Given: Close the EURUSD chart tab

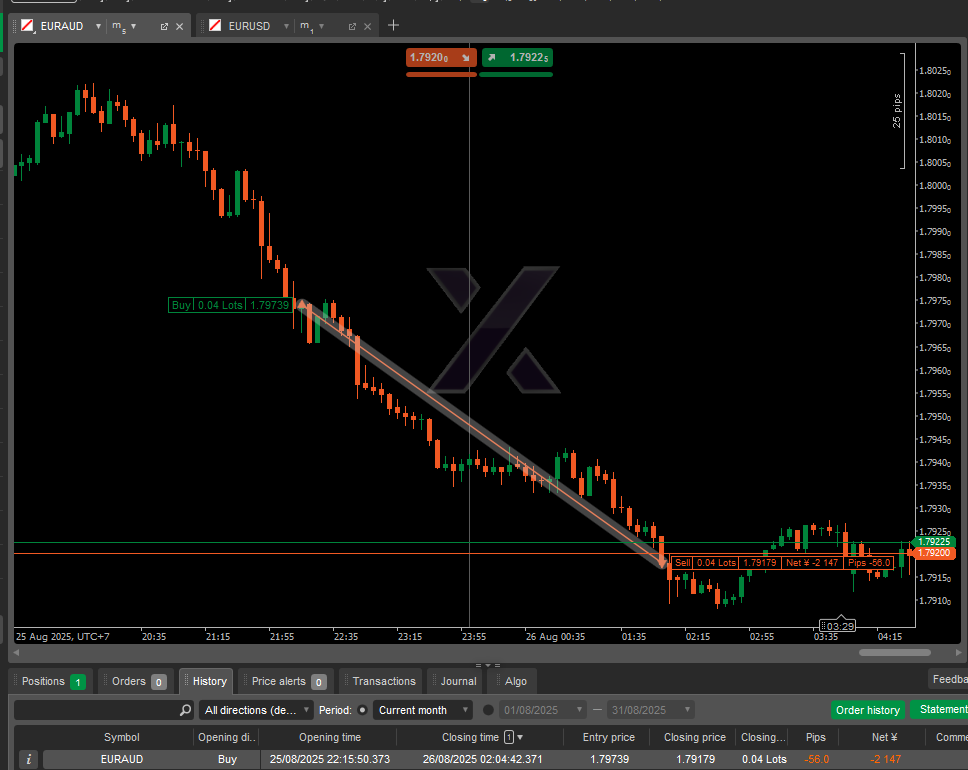Looking at the screenshot, I should click(367, 26).
